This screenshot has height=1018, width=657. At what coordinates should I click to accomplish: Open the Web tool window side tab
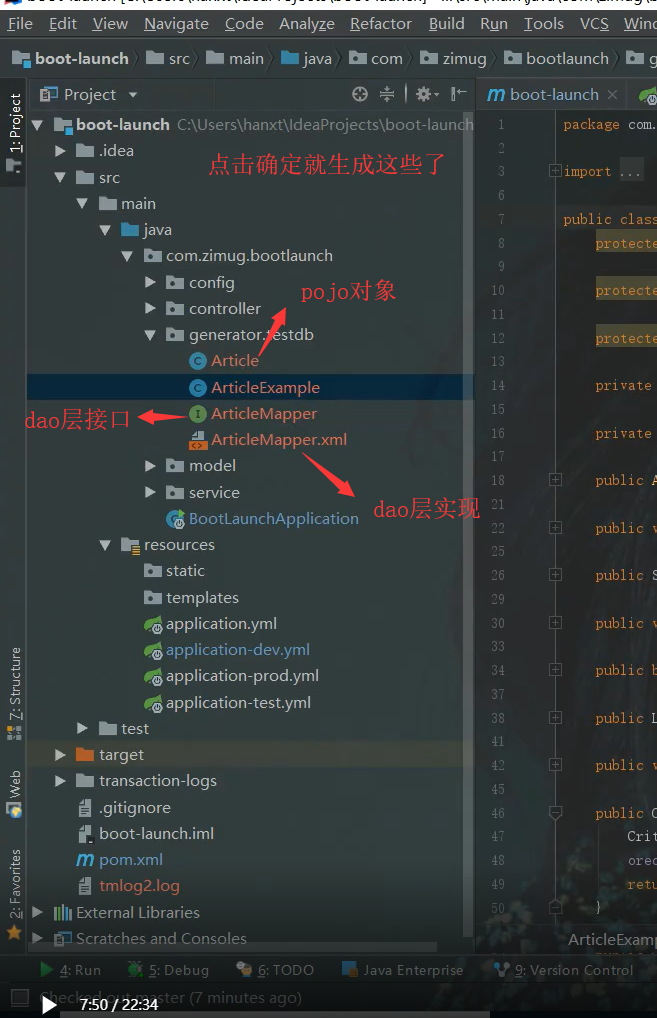[14, 793]
